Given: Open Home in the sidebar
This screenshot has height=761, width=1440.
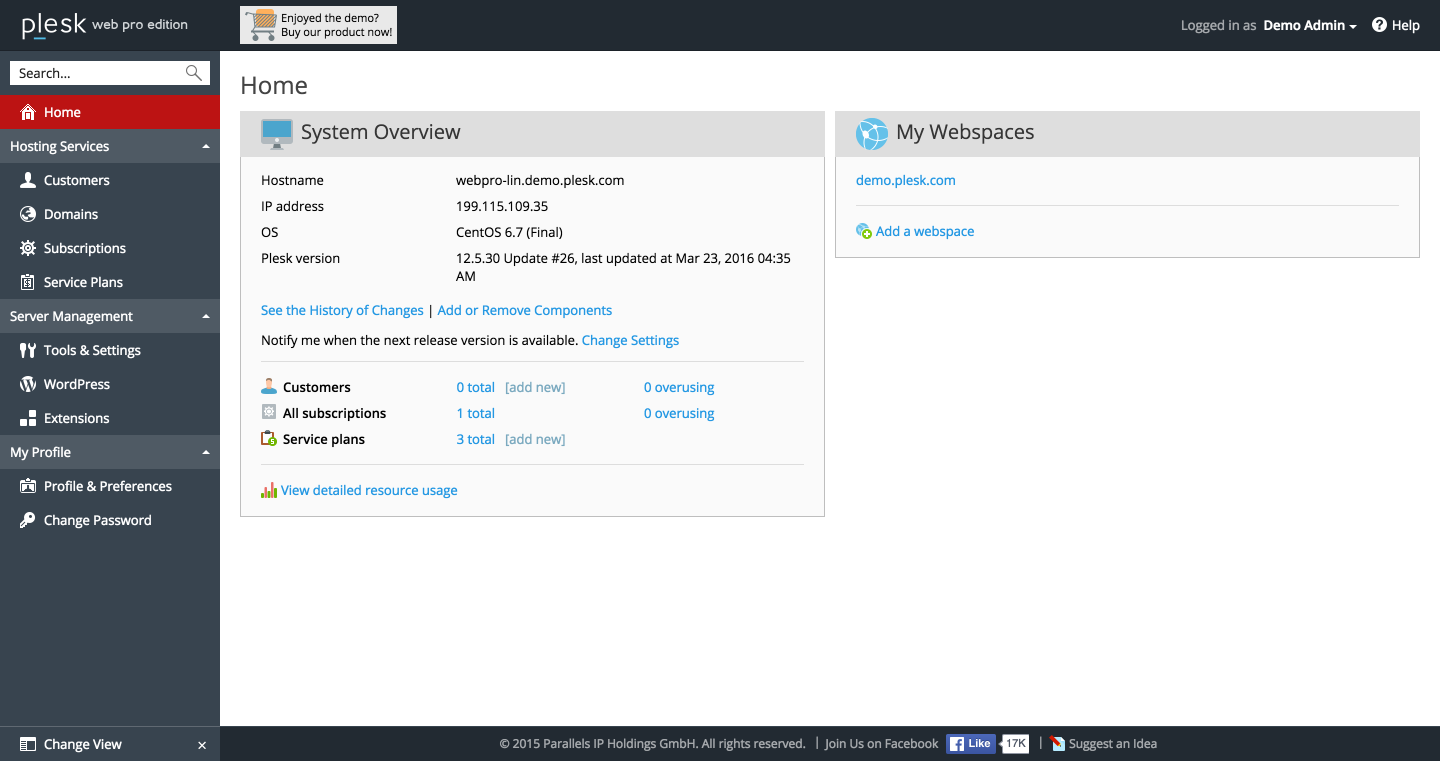Looking at the screenshot, I should [110, 112].
